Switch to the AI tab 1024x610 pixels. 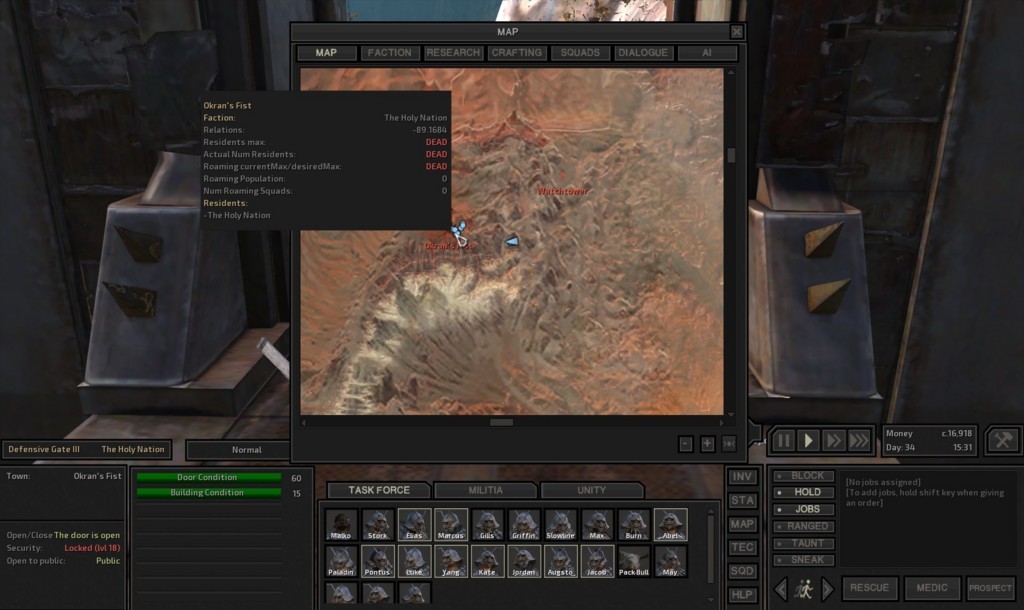point(707,53)
